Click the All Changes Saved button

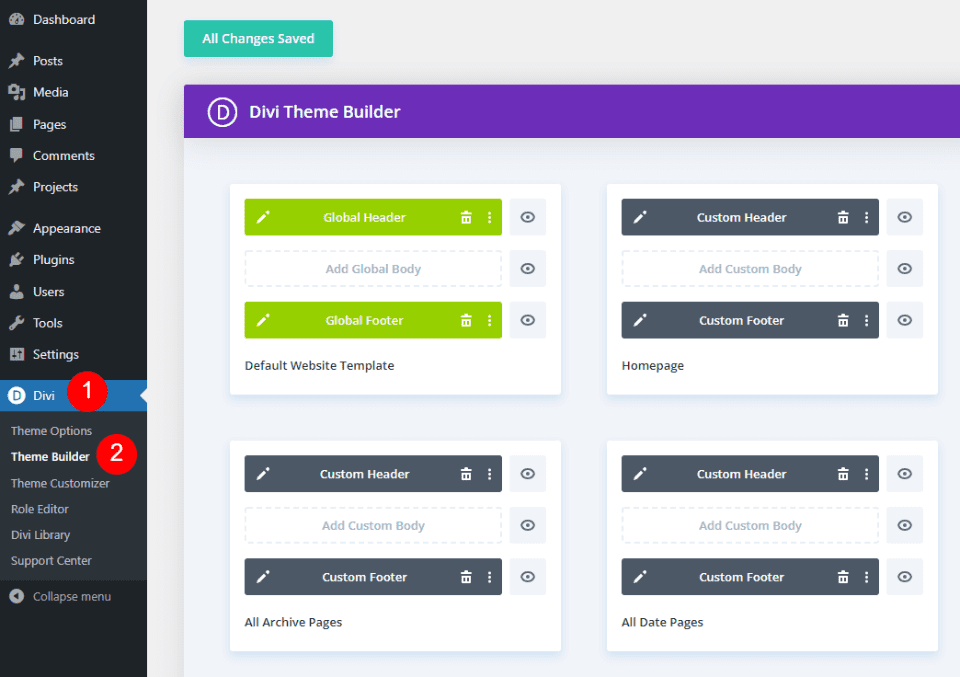258,38
